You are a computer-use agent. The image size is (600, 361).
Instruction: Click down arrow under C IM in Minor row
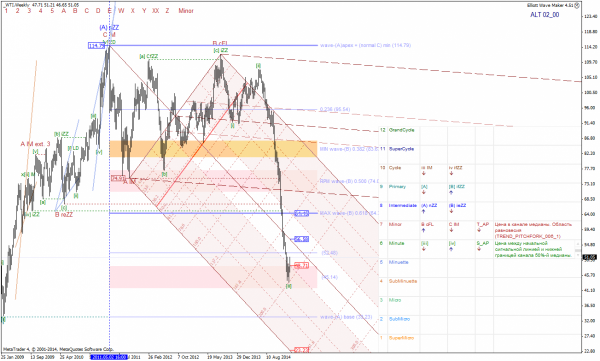pyautogui.click(x=451, y=230)
